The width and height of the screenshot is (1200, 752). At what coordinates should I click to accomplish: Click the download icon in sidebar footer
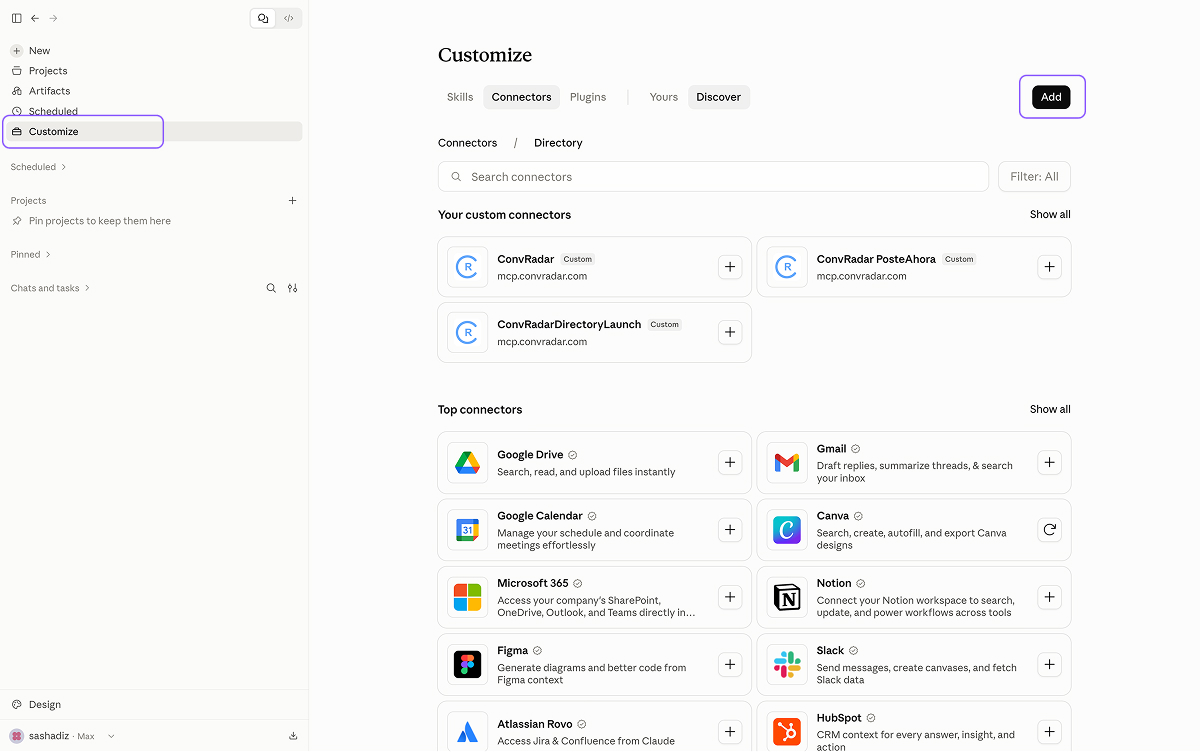coord(293,736)
